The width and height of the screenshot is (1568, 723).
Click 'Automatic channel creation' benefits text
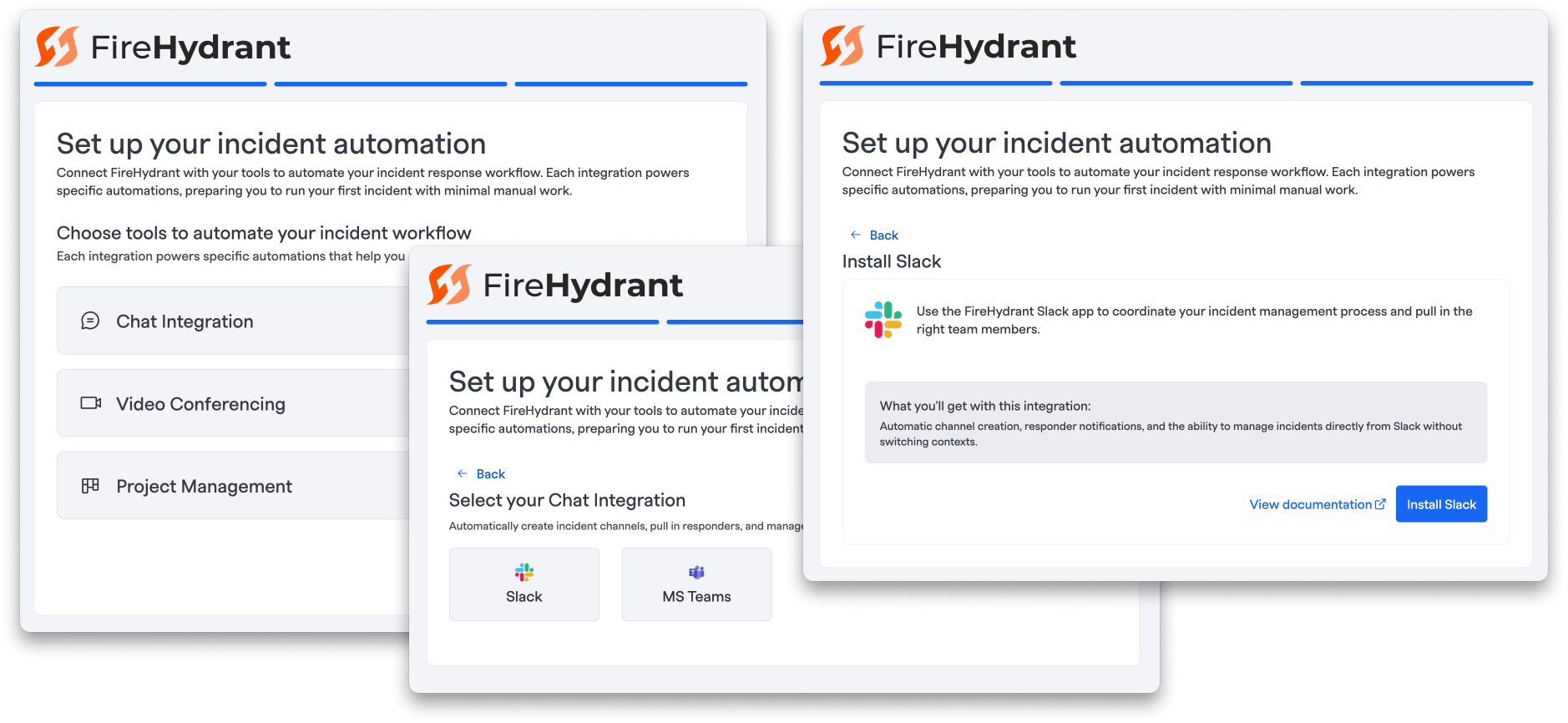pos(1171,434)
